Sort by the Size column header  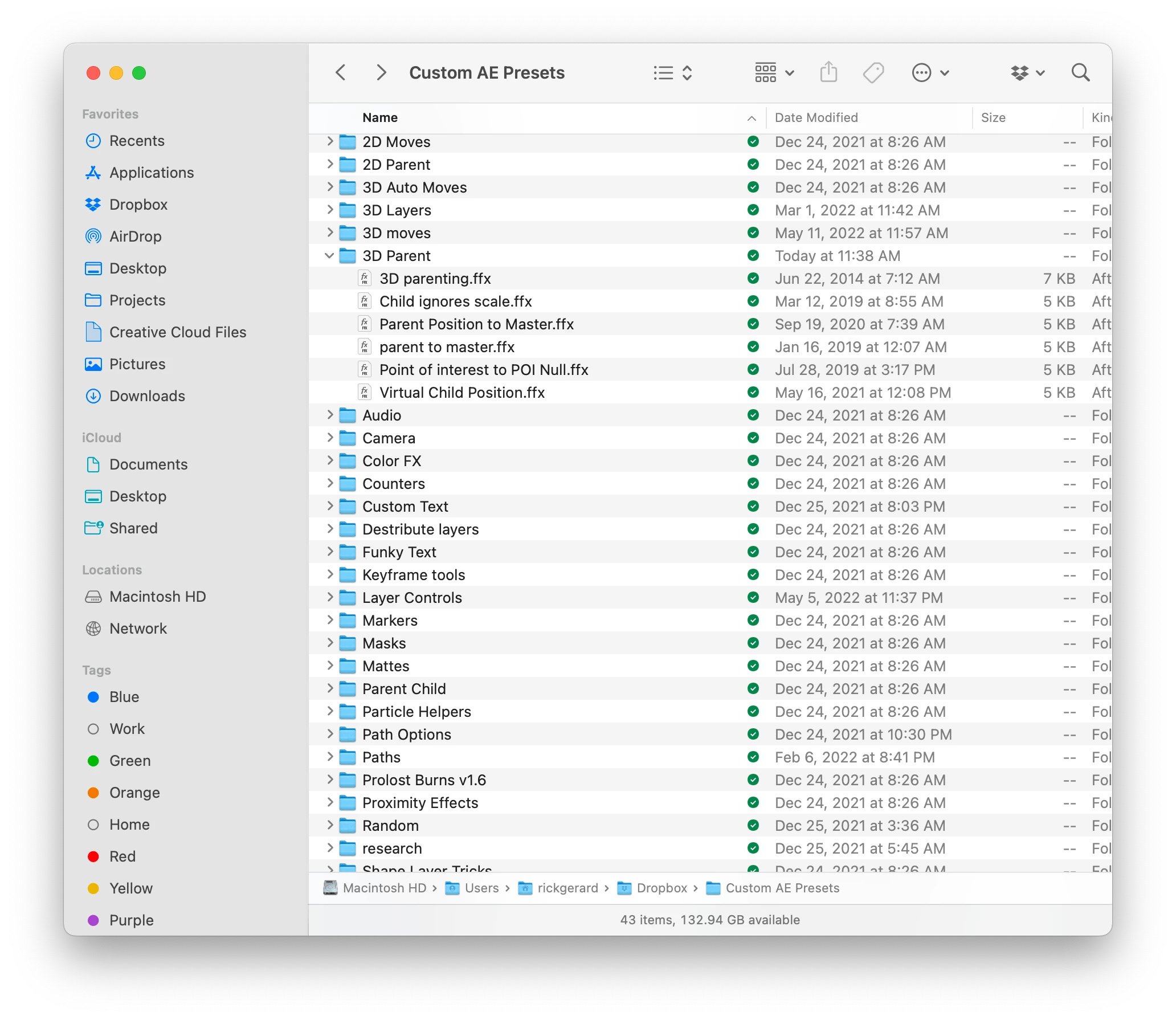click(x=993, y=117)
